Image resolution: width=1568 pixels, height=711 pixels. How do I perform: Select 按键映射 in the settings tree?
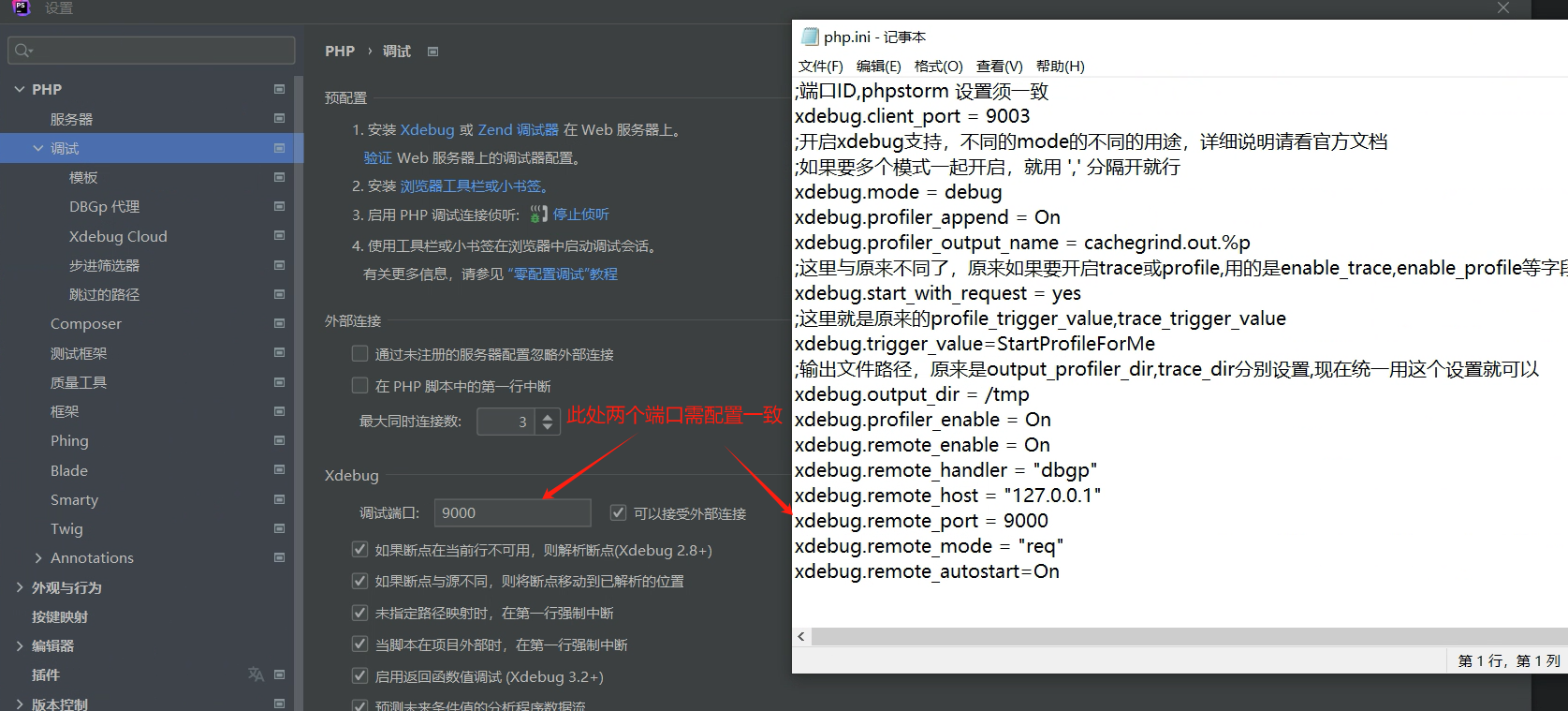[x=60, y=616]
